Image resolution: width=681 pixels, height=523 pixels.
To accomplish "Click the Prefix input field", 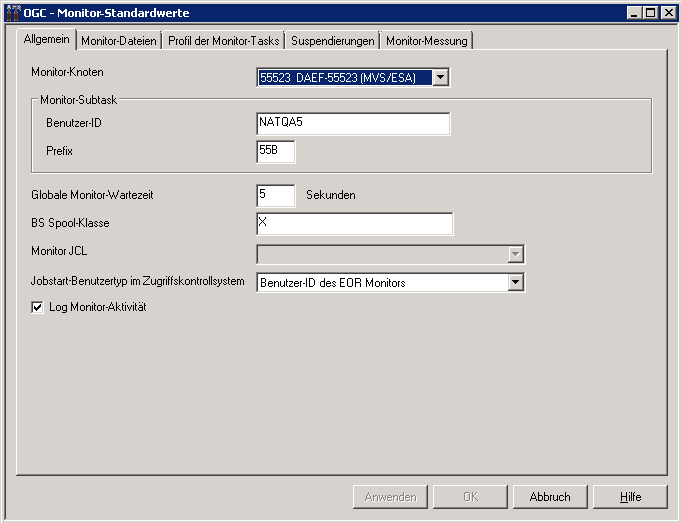I will coord(276,152).
